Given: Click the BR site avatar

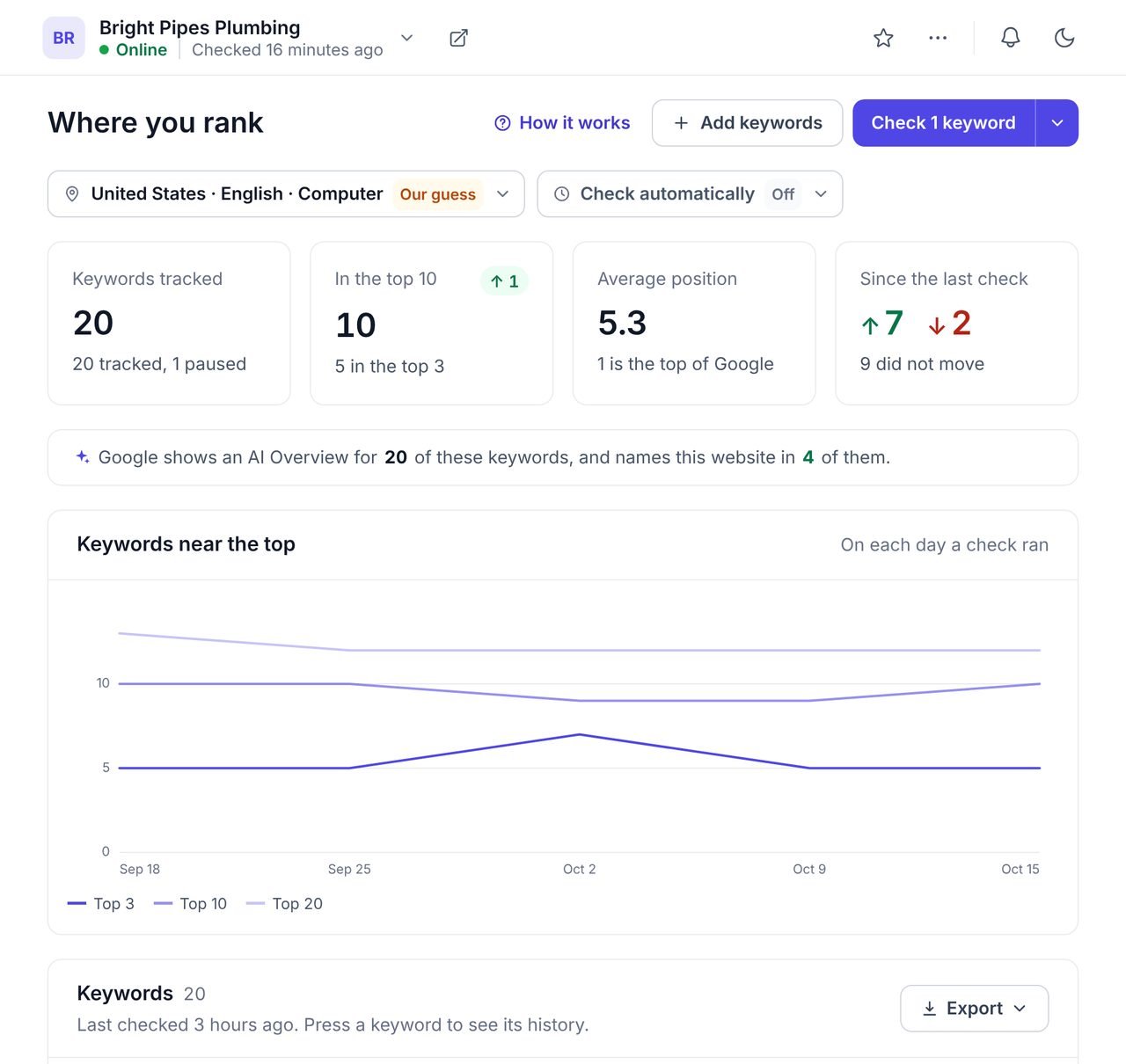Looking at the screenshot, I should click(x=63, y=38).
